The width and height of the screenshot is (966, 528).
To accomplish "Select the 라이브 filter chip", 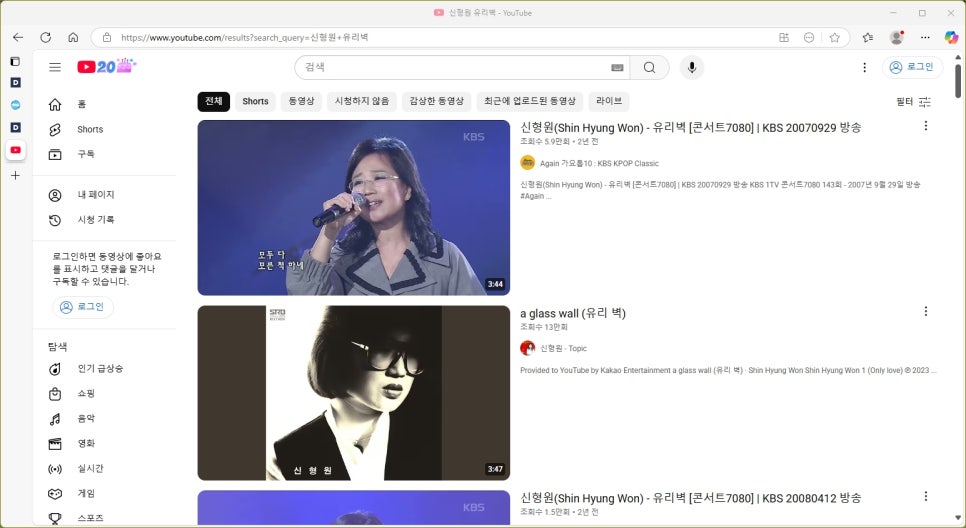I will pyautogui.click(x=609, y=101).
